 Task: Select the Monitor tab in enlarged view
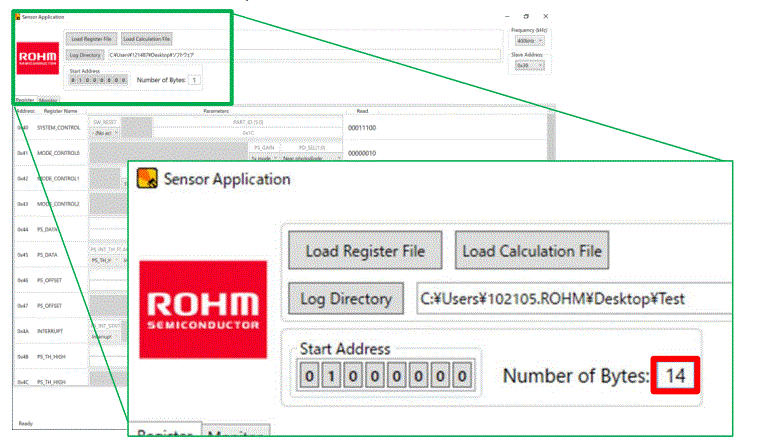point(236,431)
